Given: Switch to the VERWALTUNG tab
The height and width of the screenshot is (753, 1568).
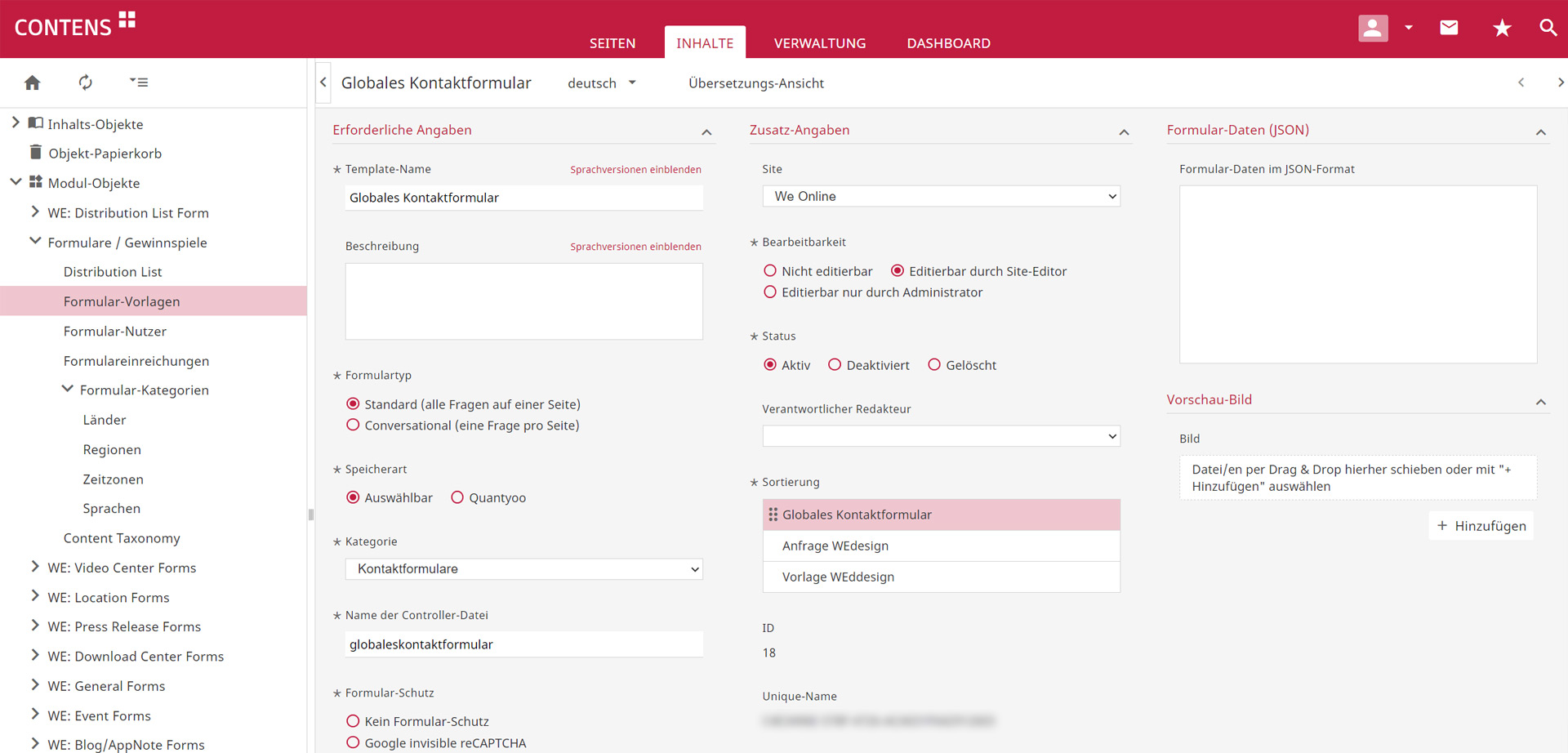Looking at the screenshot, I should [x=819, y=43].
